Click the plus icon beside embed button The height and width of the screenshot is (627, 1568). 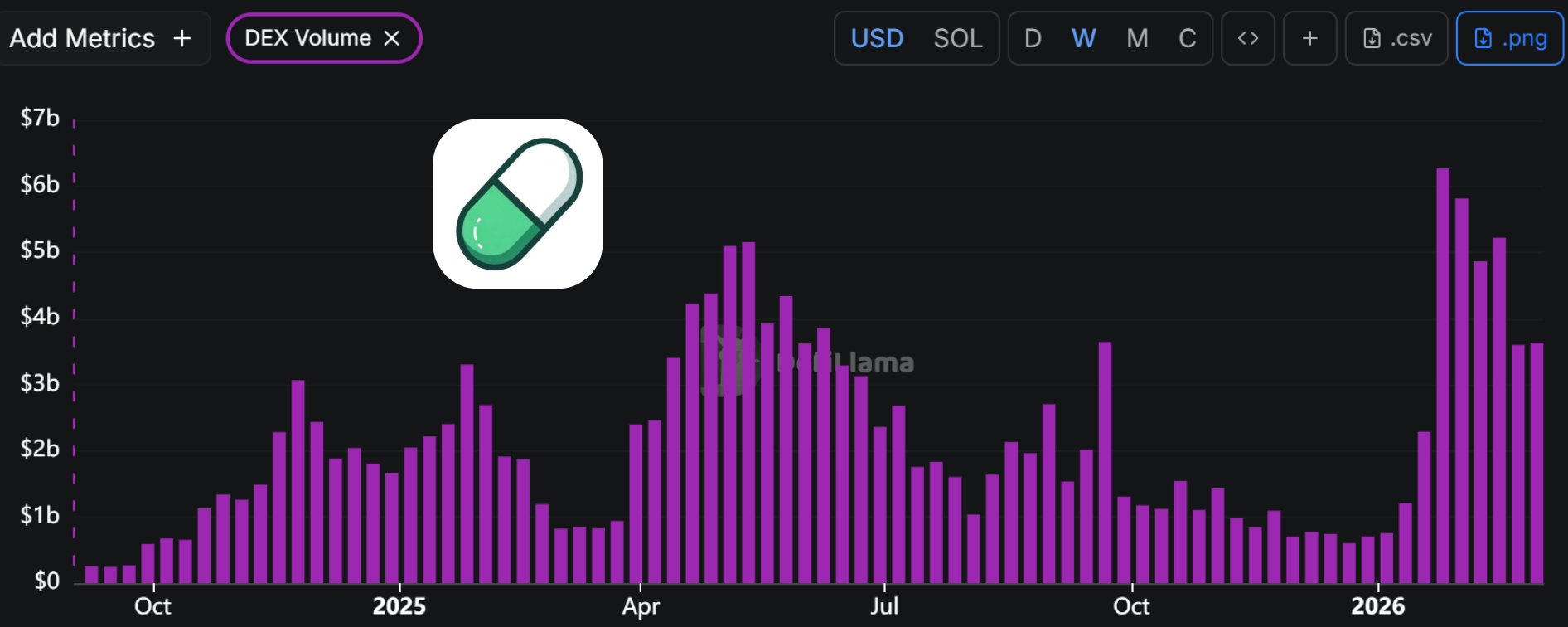1309,38
